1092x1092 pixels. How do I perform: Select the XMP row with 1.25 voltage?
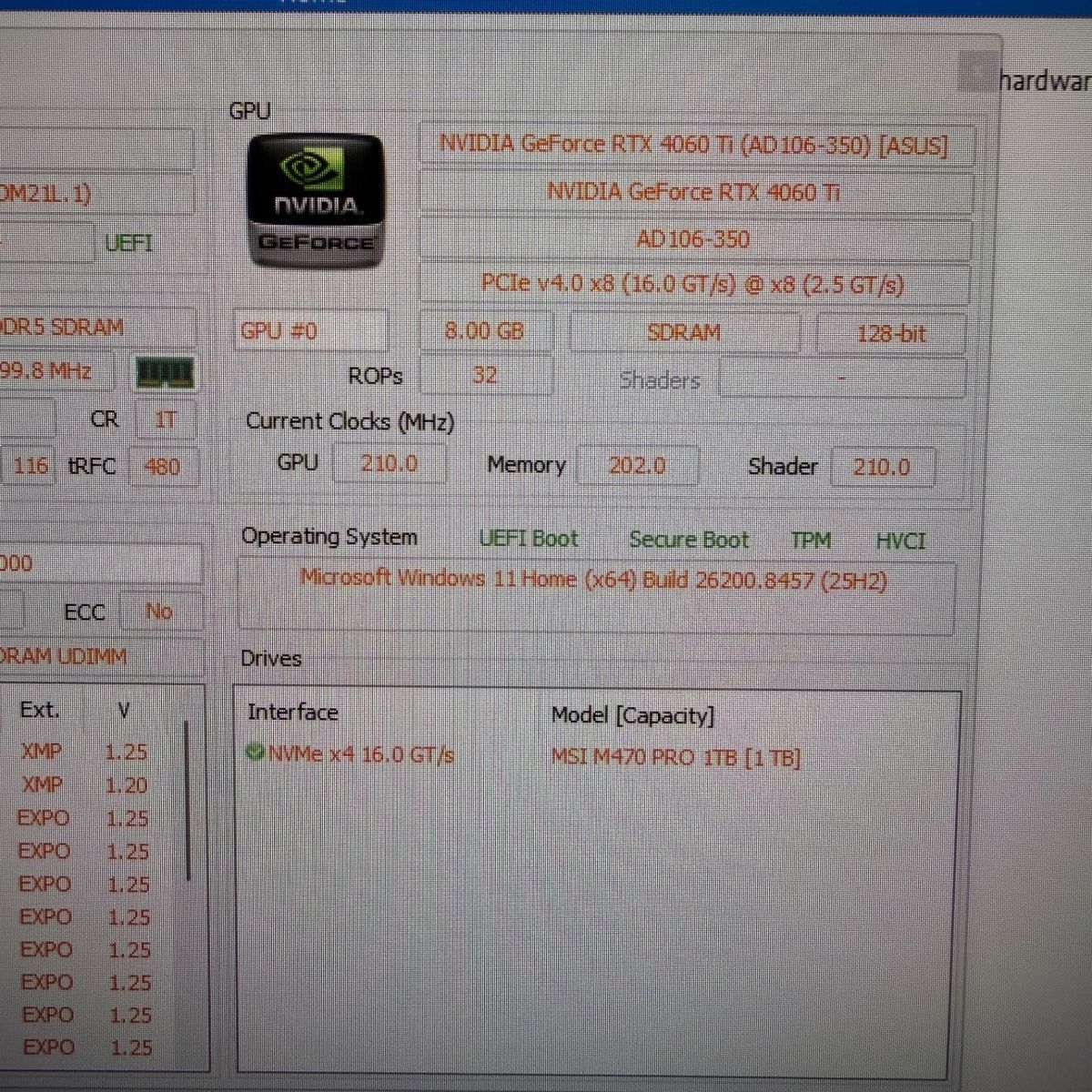tap(86, 752)
